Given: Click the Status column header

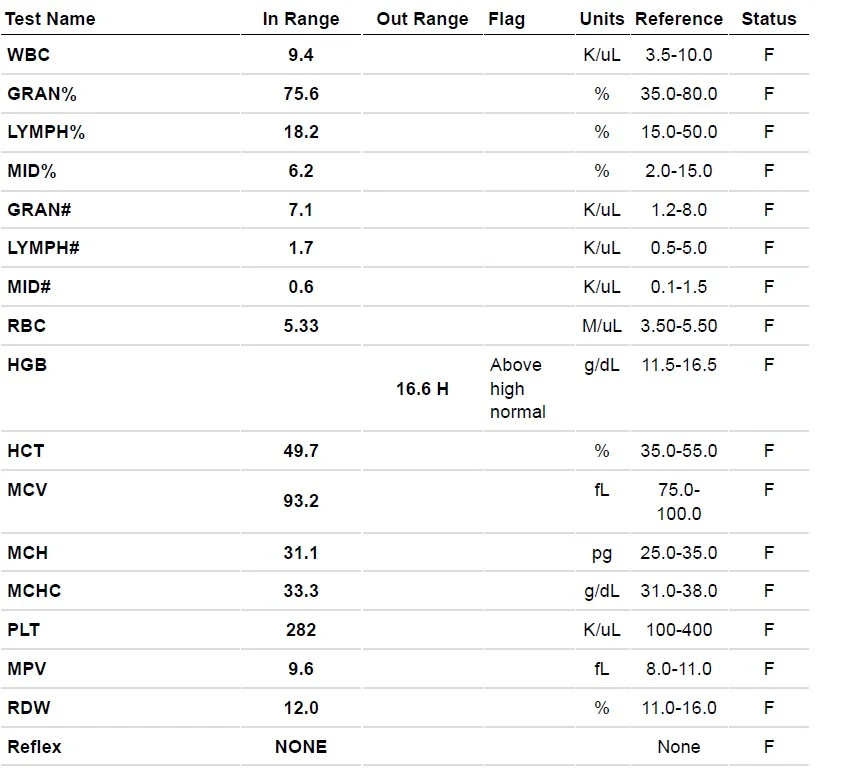Looking at the screenshot, I should [769, 19].
